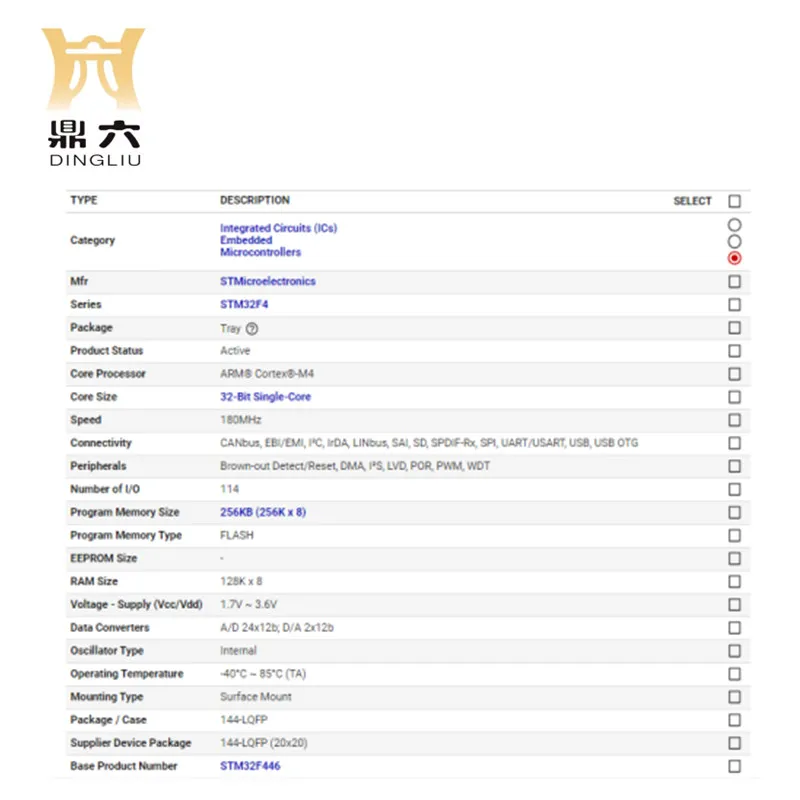This screenshot has width=800, height=800.
Task: Open the Integrated Circuits (ICs) link
Action: click(279, 228)
